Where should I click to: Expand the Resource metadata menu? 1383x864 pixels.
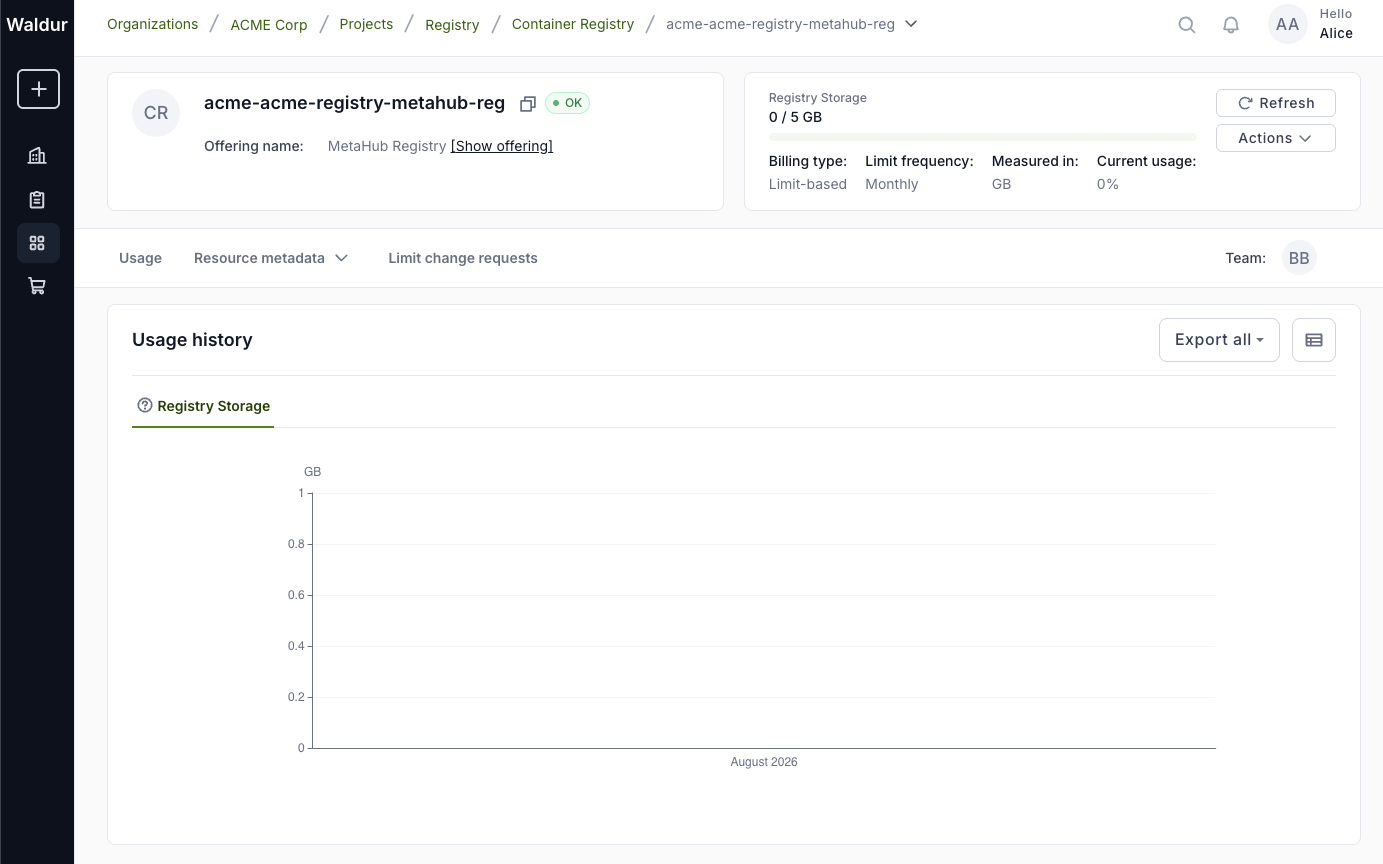(x=271, y=258)
